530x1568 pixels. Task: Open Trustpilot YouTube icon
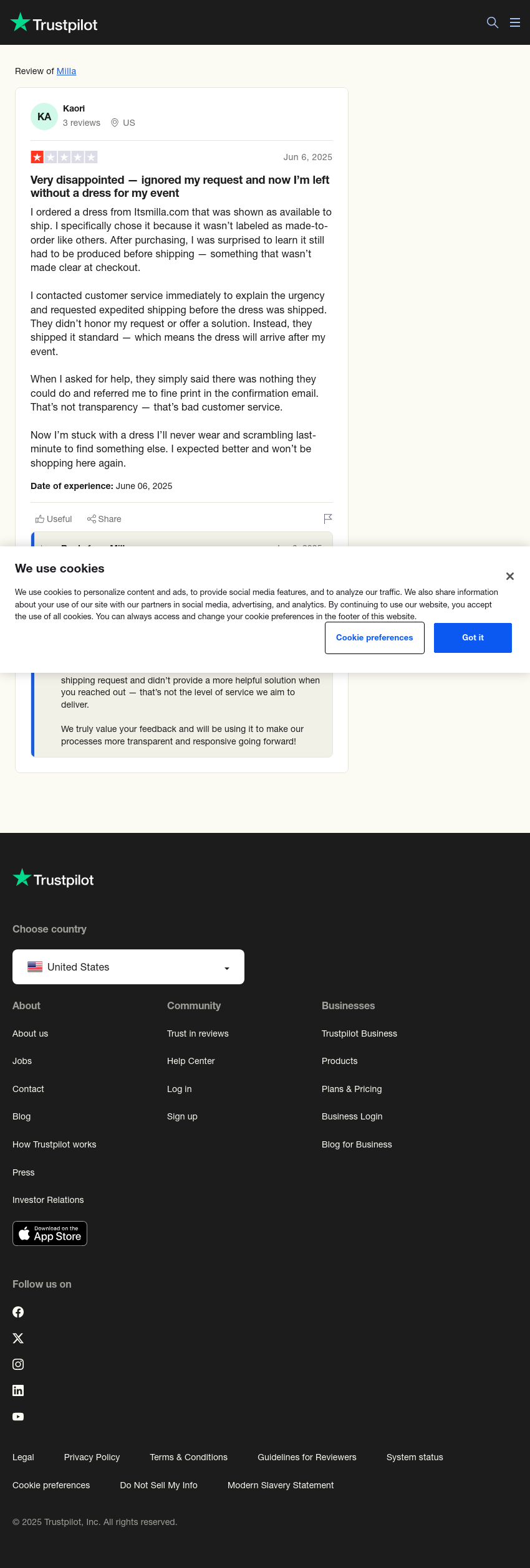coord(18,1417)
